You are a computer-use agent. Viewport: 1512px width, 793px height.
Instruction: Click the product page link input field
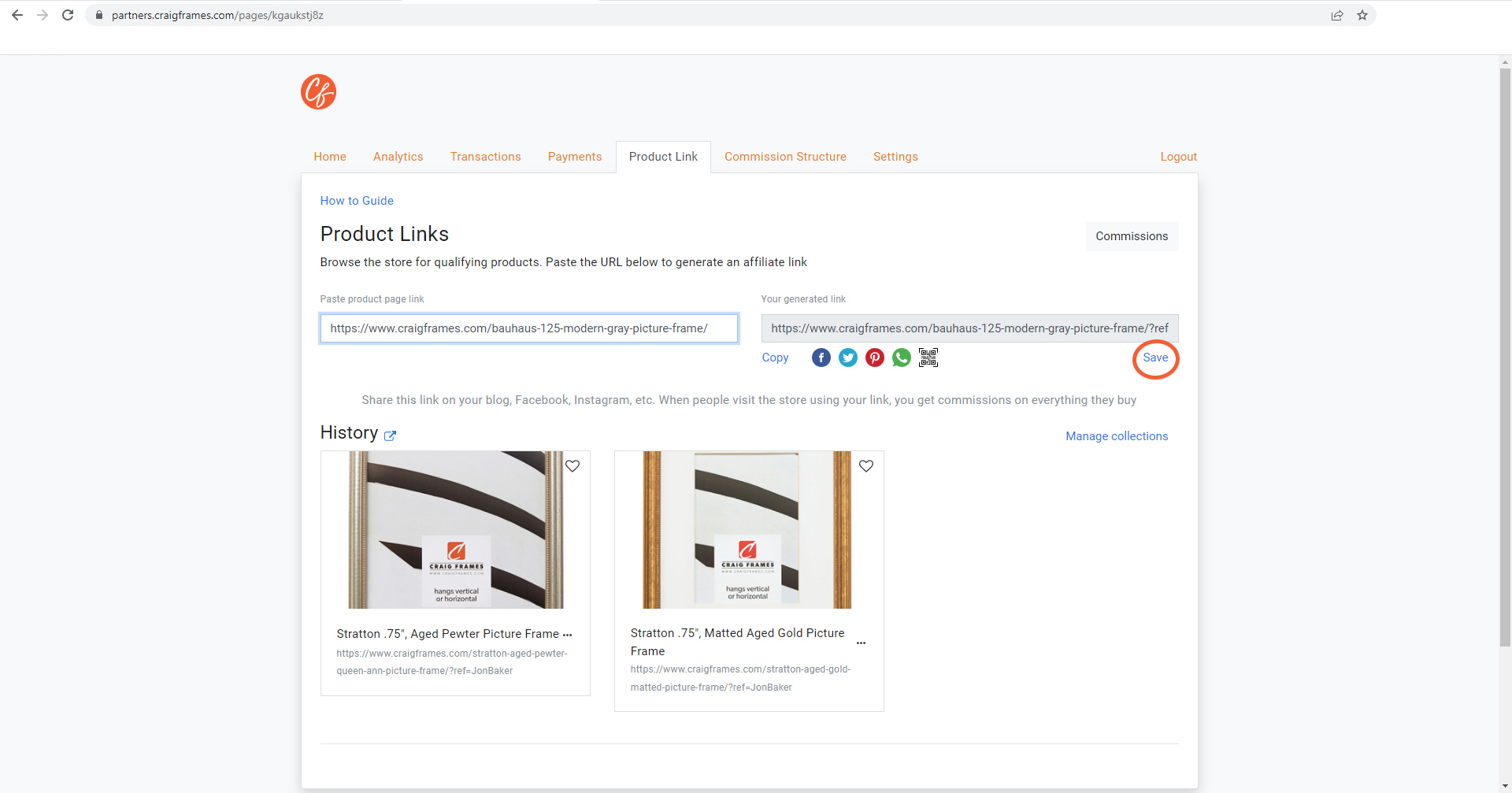(x=528, y=328)
